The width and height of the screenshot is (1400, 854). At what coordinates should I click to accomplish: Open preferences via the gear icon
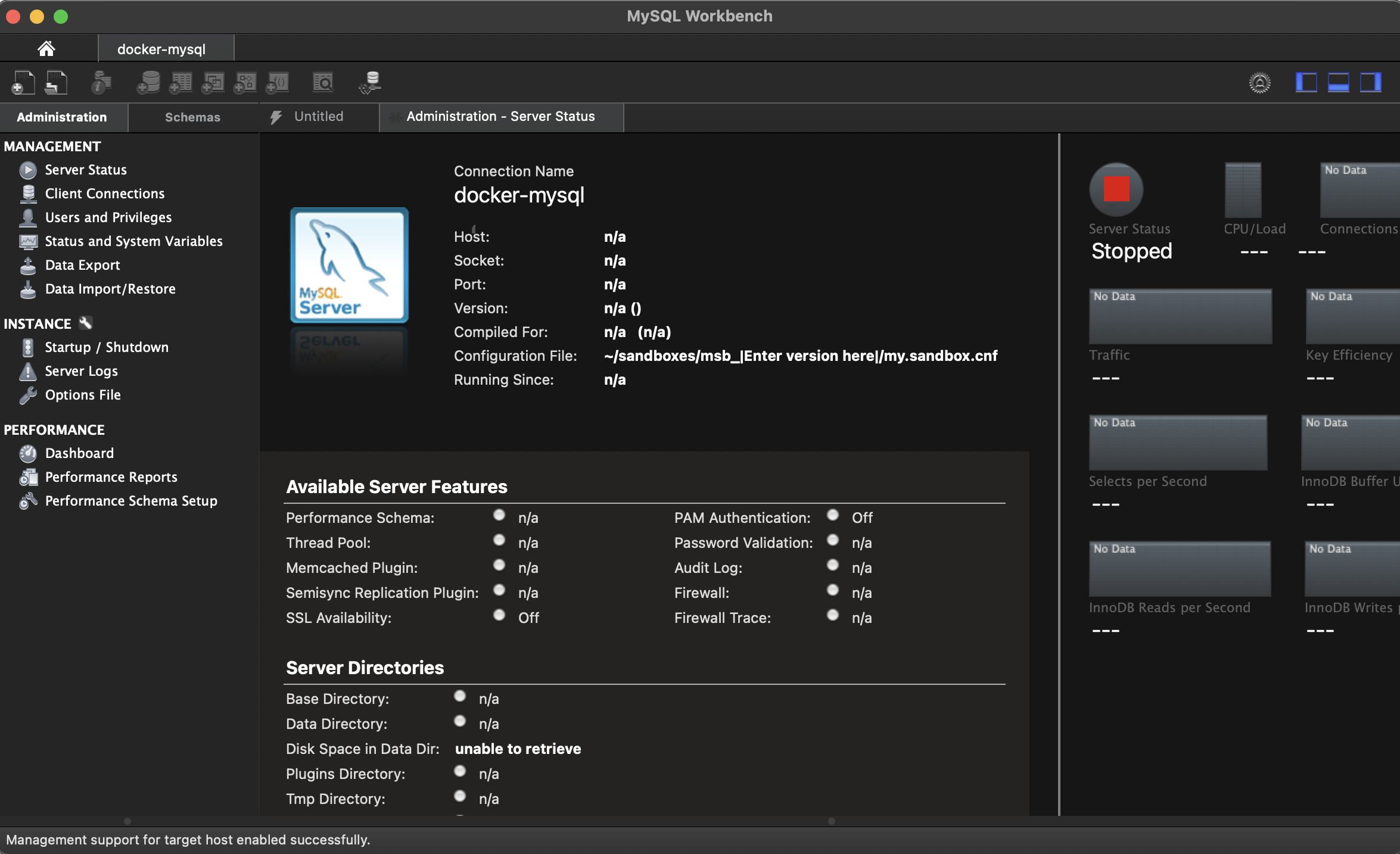coord(1259,83)
